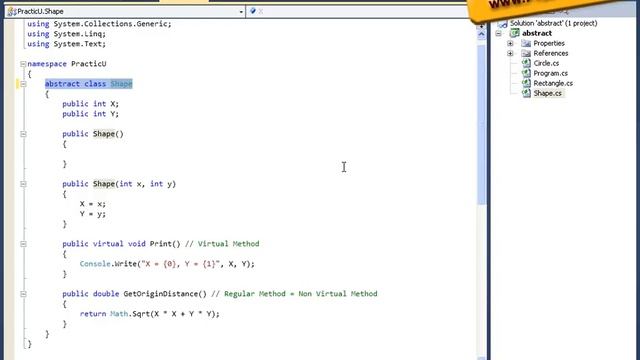Screen dimensions: 640x360
Task: Click the editor vertical scrollbar thumb
Action: (481, 124)
